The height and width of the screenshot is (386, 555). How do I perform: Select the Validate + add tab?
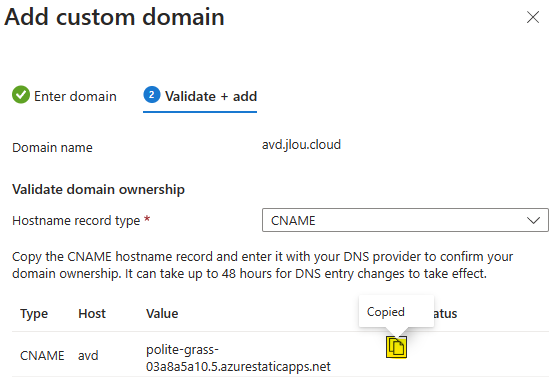pyautogui.click(x=200, y=96)
